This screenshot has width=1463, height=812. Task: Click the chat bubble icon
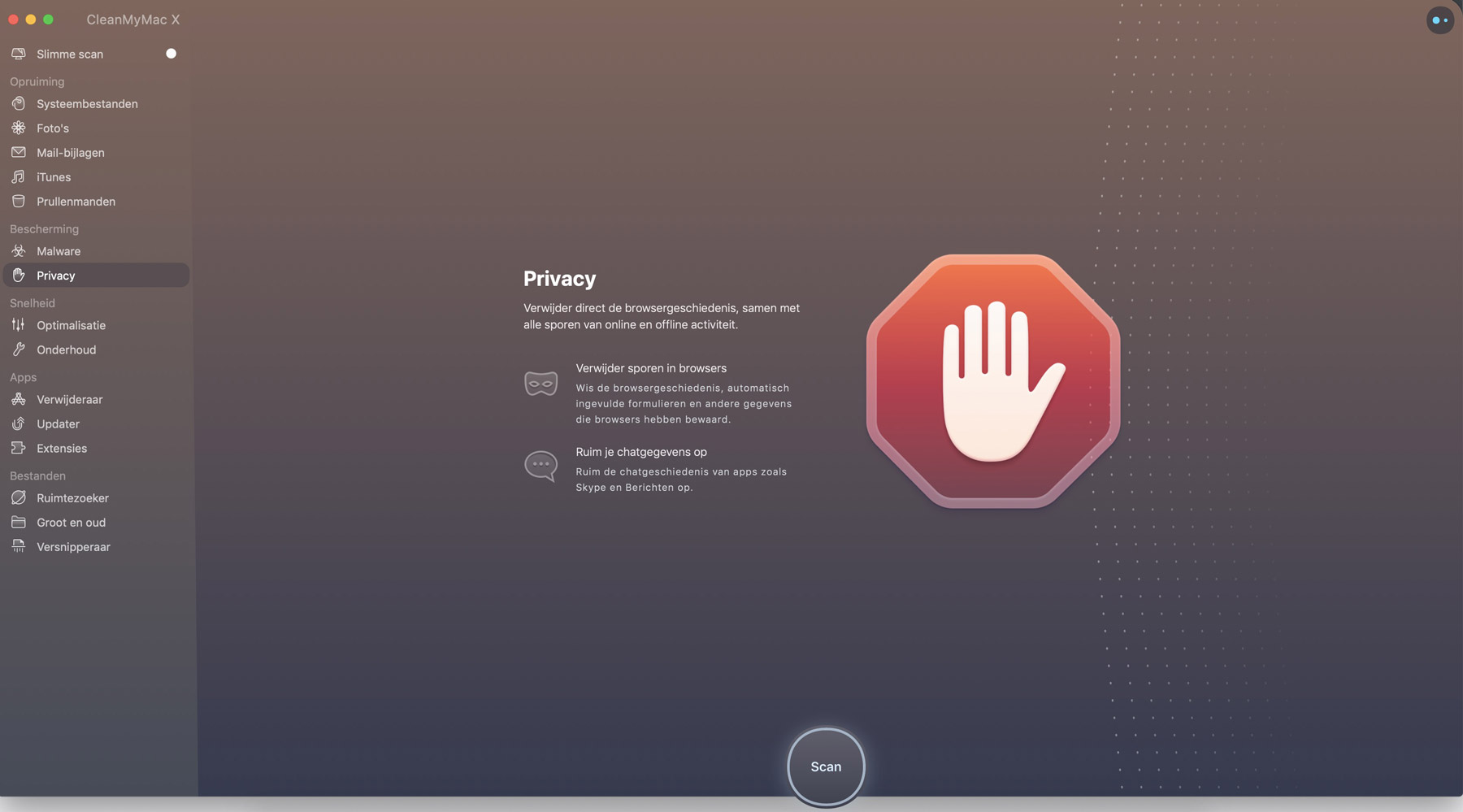click(x=541, y=467)
